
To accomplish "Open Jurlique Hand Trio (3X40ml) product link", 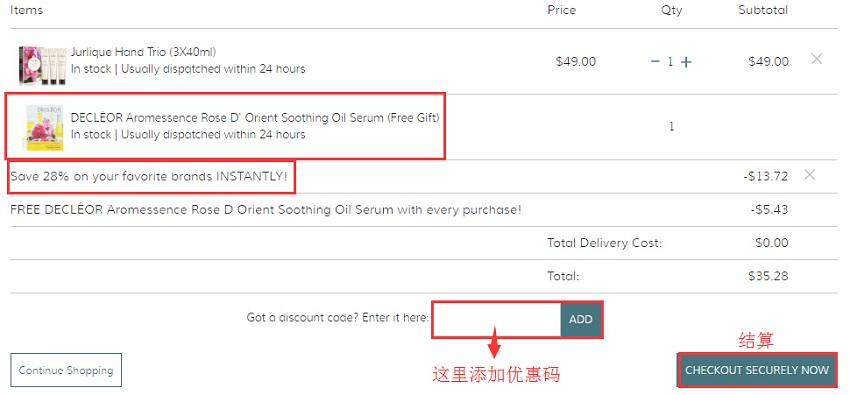I will click(x=144, y=52).
